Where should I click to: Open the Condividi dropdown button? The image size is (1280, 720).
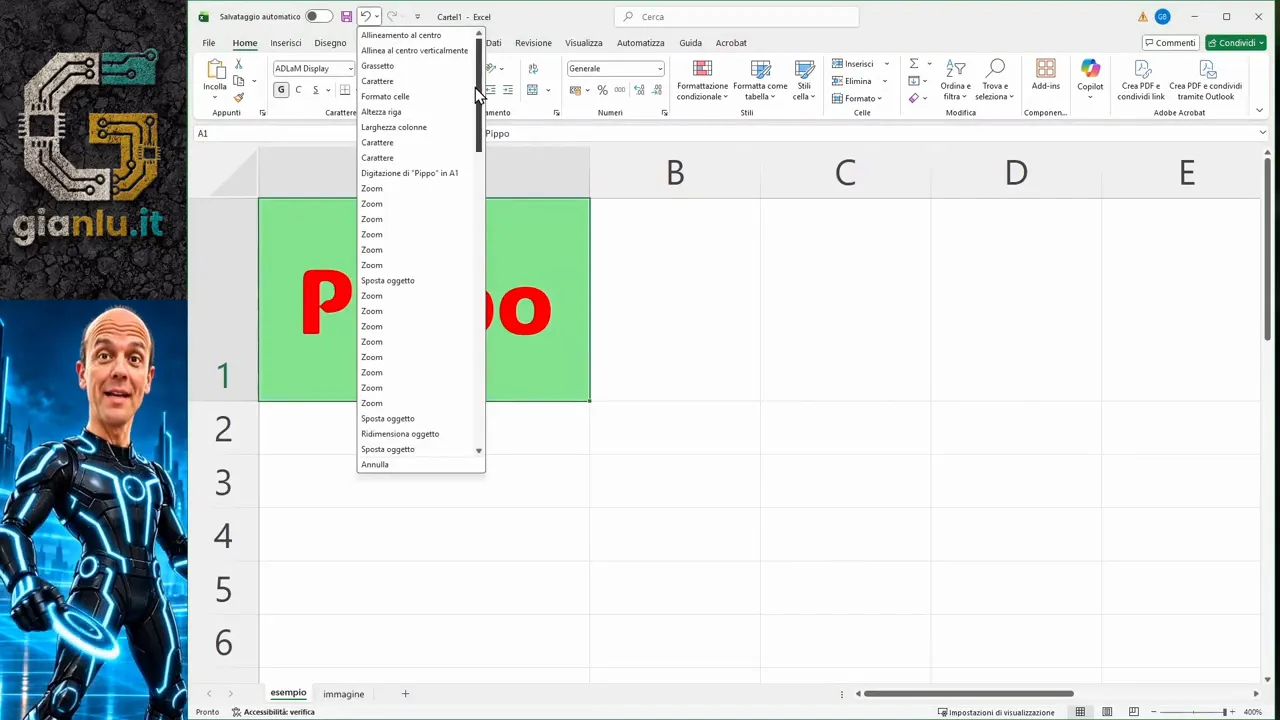tap(1236, 43)
